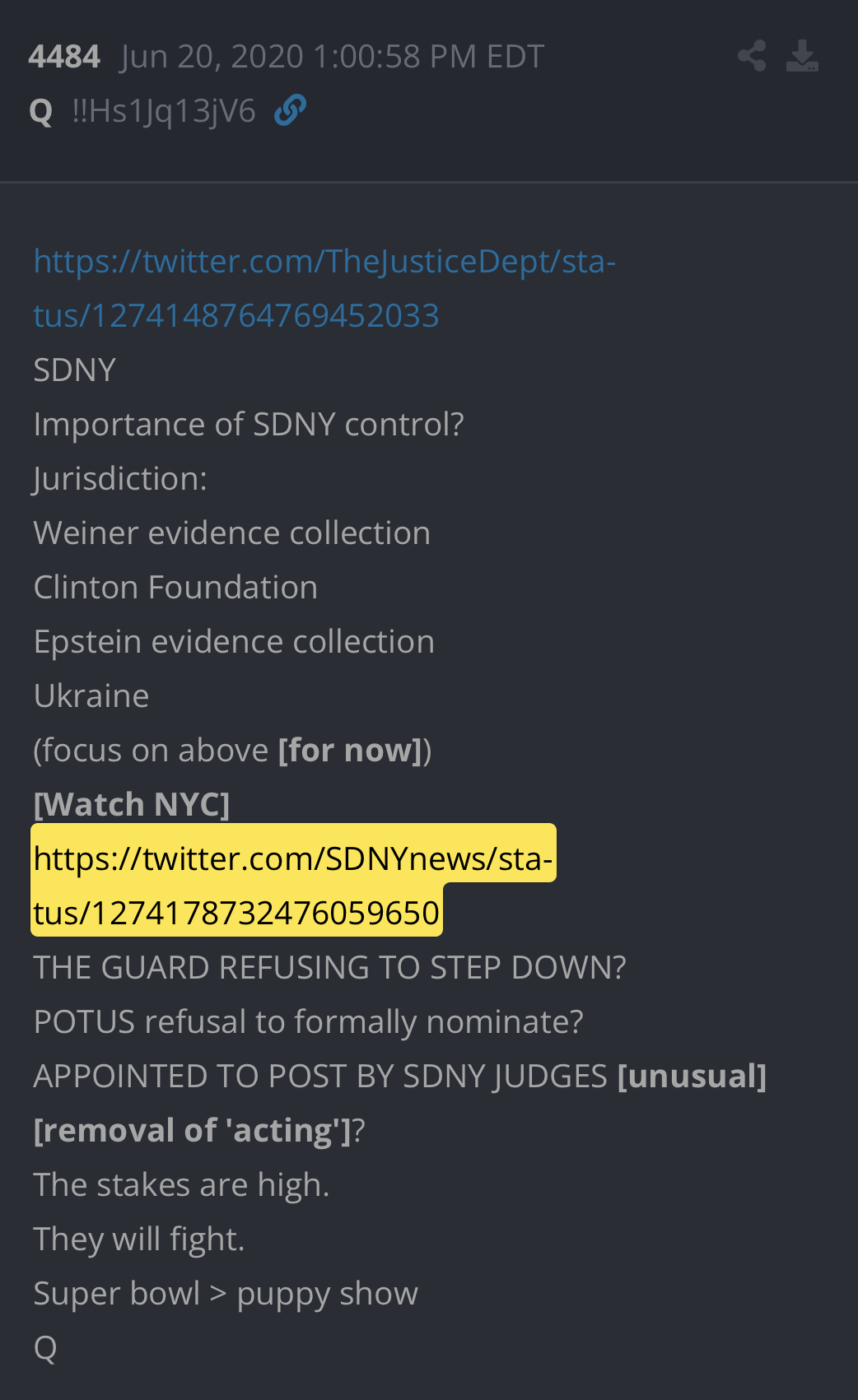Open the TheJusticeDept Twitter status link

click(324, 288)
